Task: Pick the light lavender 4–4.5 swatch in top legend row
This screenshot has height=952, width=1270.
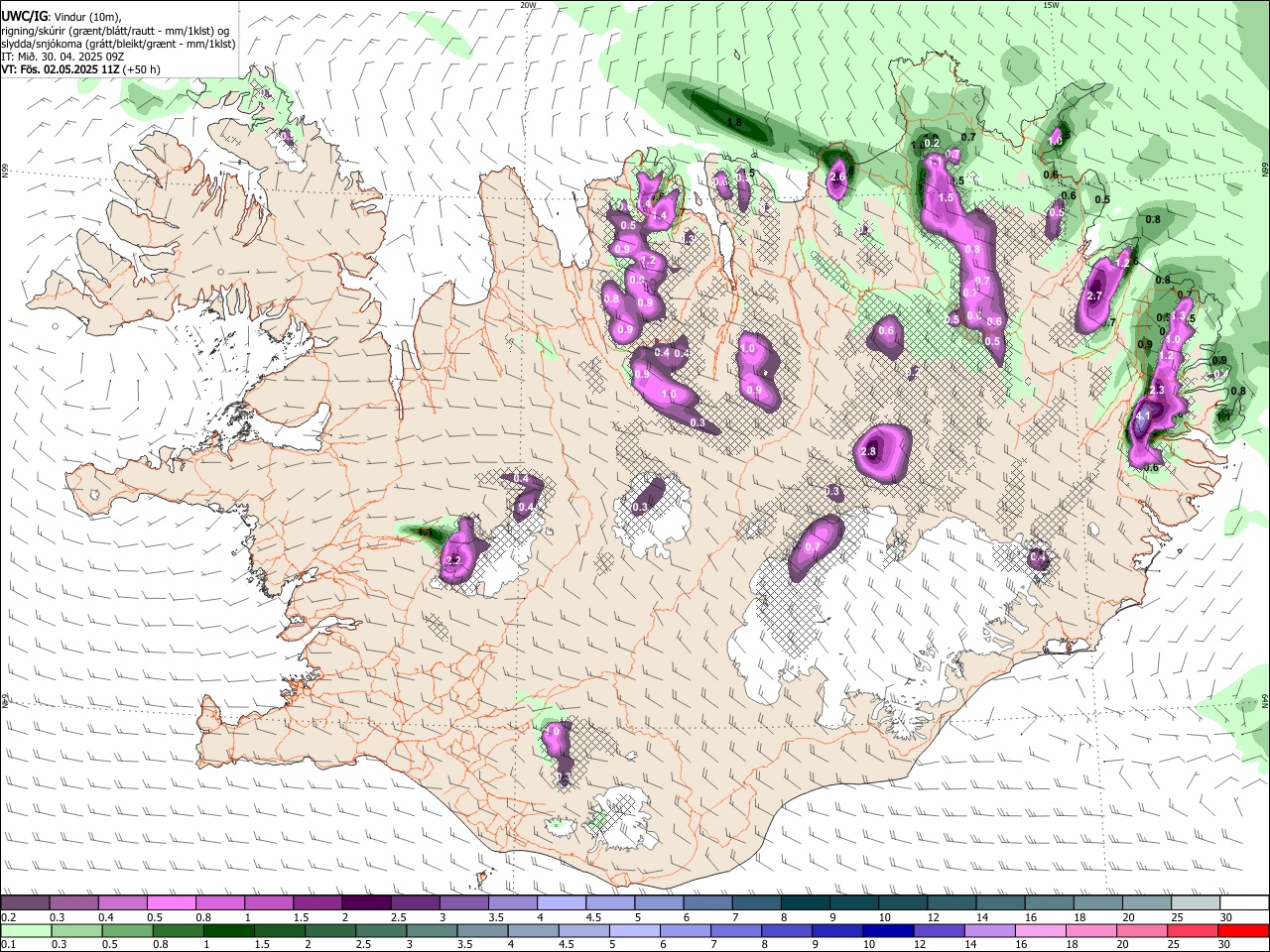Action: coord(562,903)
